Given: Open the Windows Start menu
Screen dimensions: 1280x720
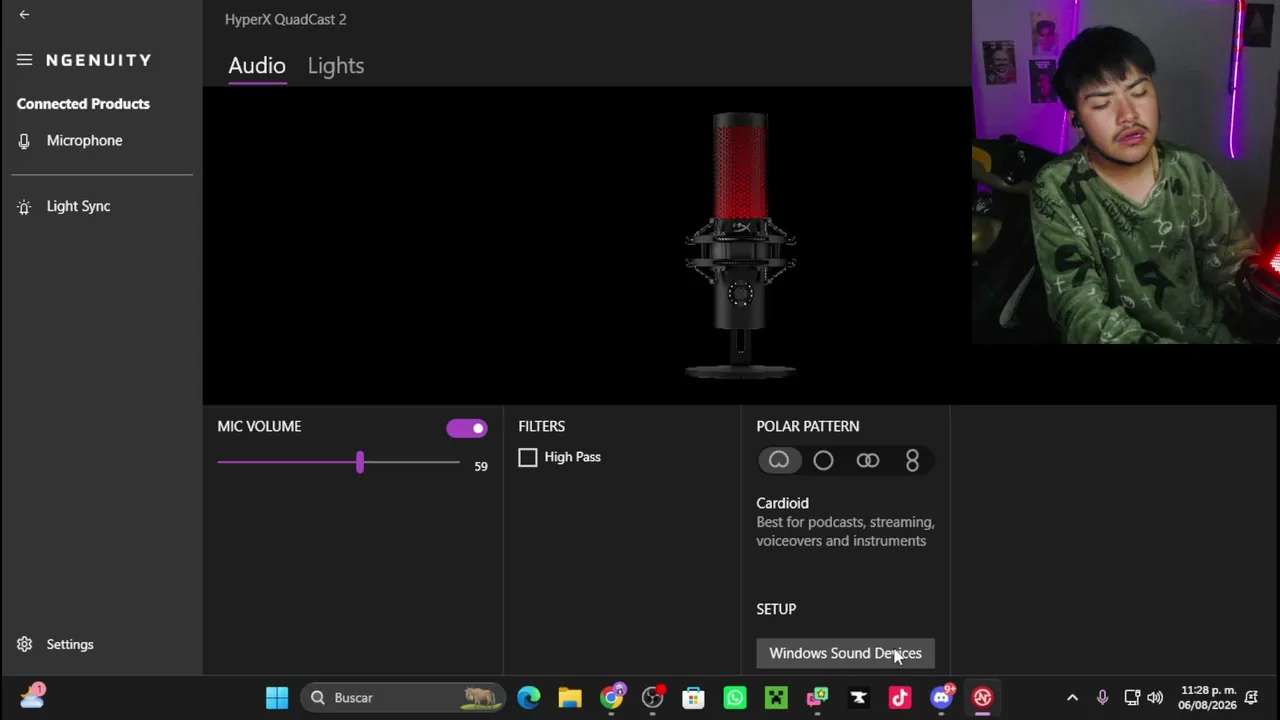Looking at the screenshot, I should (277, 697).
